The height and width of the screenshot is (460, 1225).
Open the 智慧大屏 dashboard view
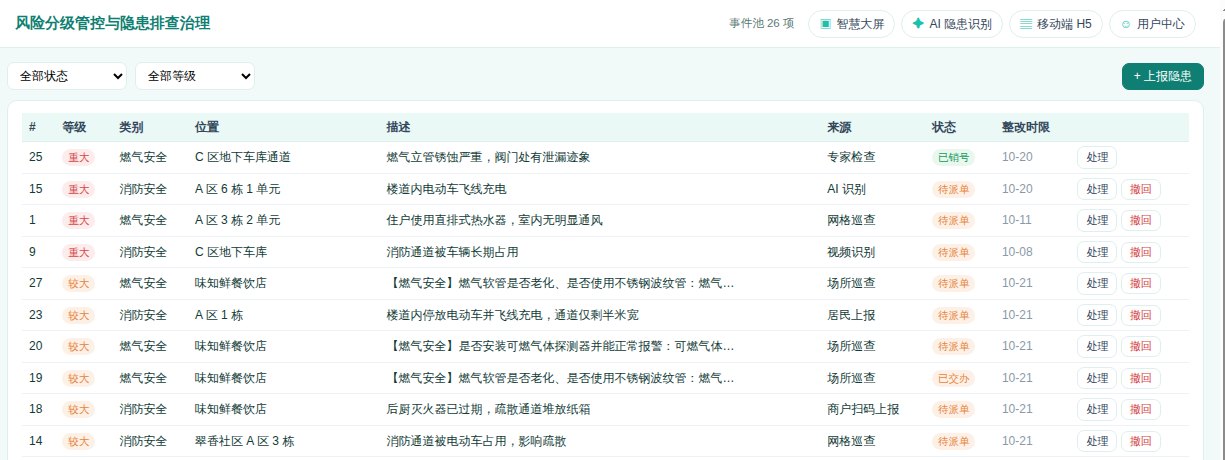[850, 24]
